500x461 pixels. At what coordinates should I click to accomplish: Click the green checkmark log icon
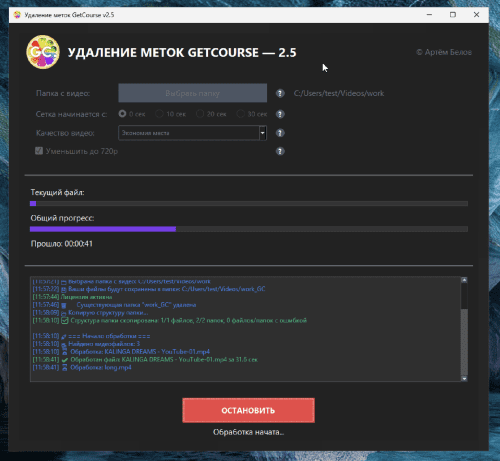(65, 360)
